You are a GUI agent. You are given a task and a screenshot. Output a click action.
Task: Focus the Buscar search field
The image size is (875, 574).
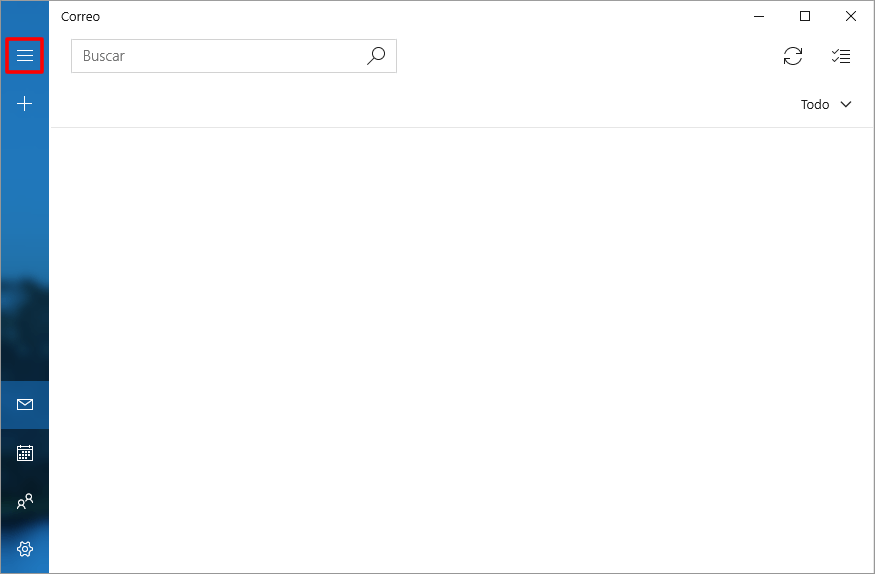pos(234,56)
